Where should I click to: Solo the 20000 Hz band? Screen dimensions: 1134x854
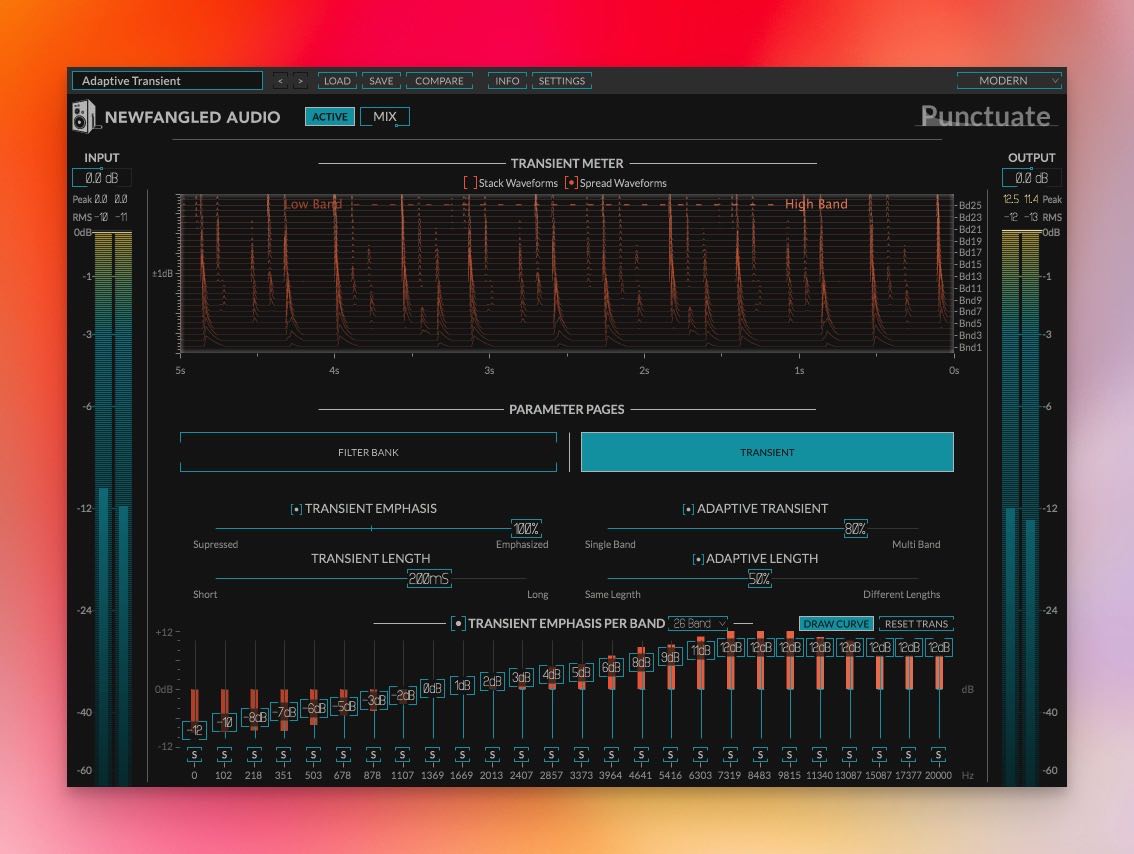[938, 754]
